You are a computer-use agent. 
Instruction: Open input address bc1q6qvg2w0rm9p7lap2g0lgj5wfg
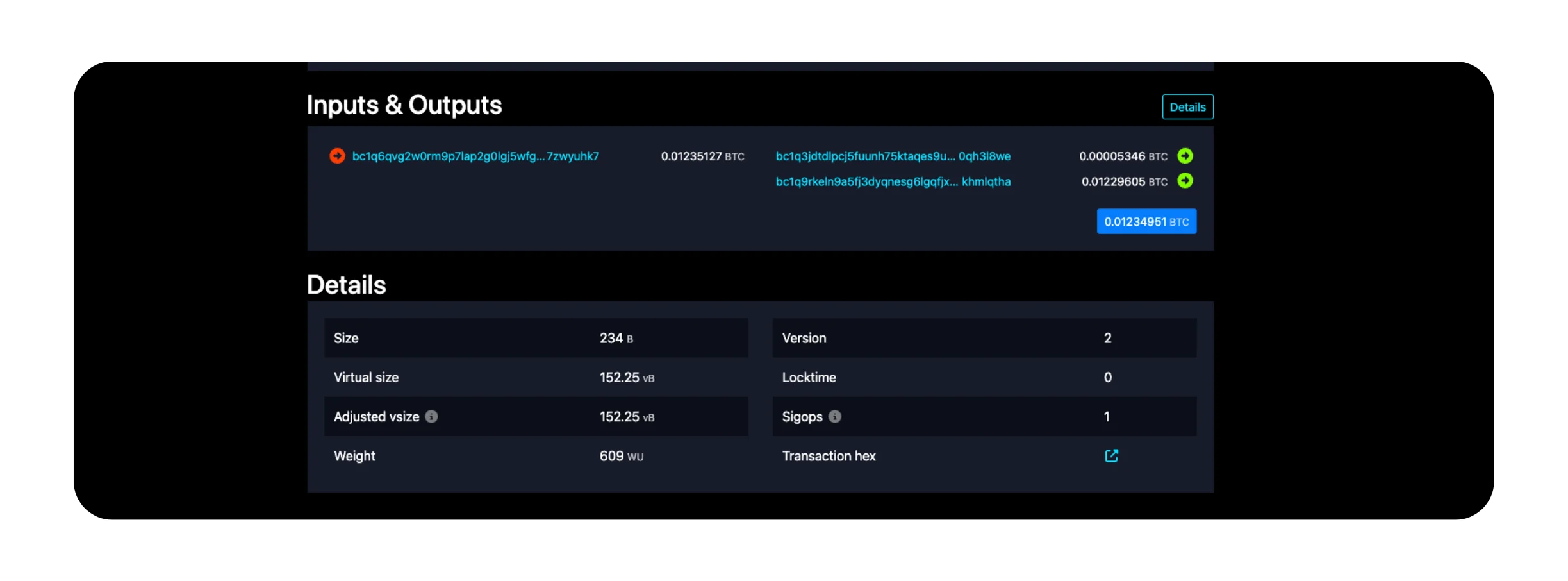pyautogui.click(x=475, y=156)
